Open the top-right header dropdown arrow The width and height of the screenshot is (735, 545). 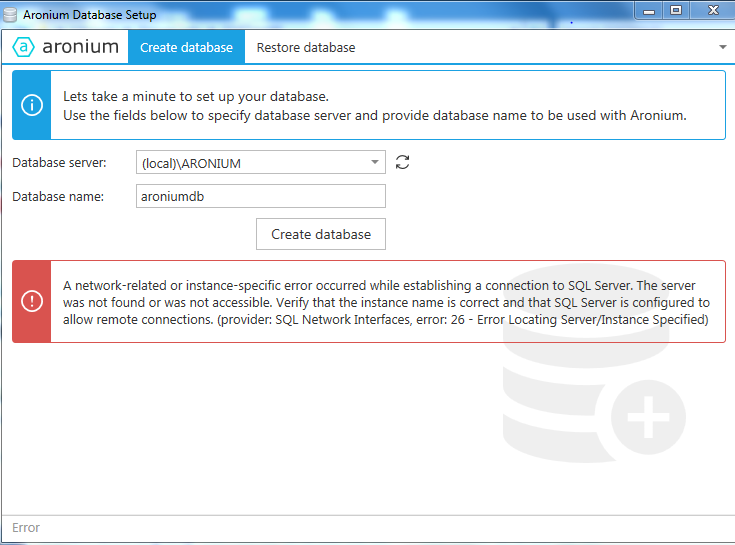click(722, 47)
